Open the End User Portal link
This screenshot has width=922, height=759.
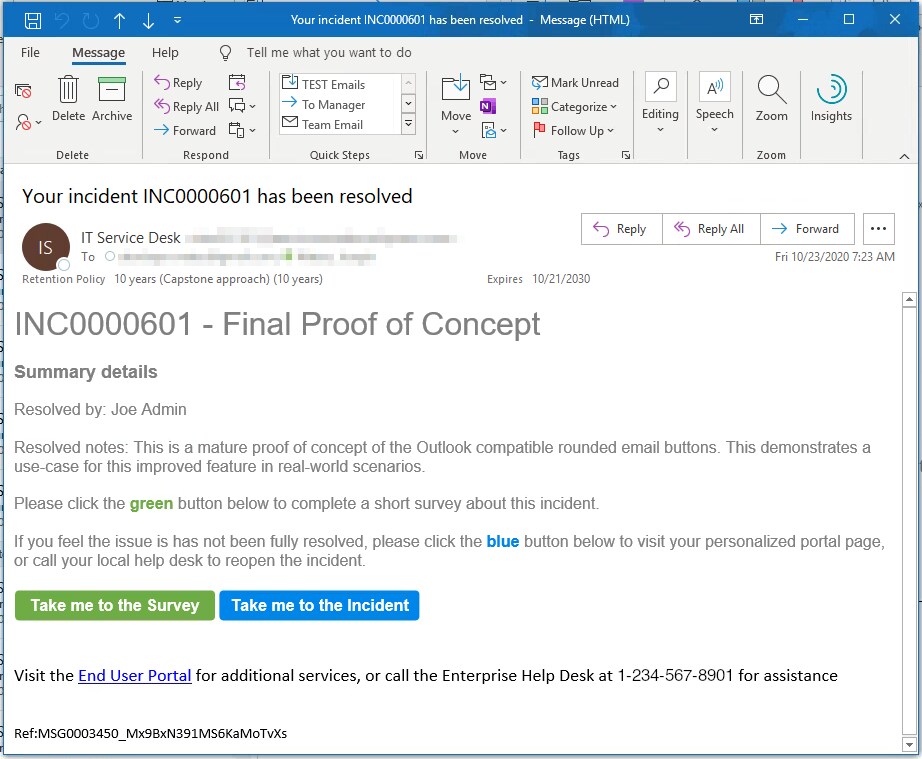point(134,675)
